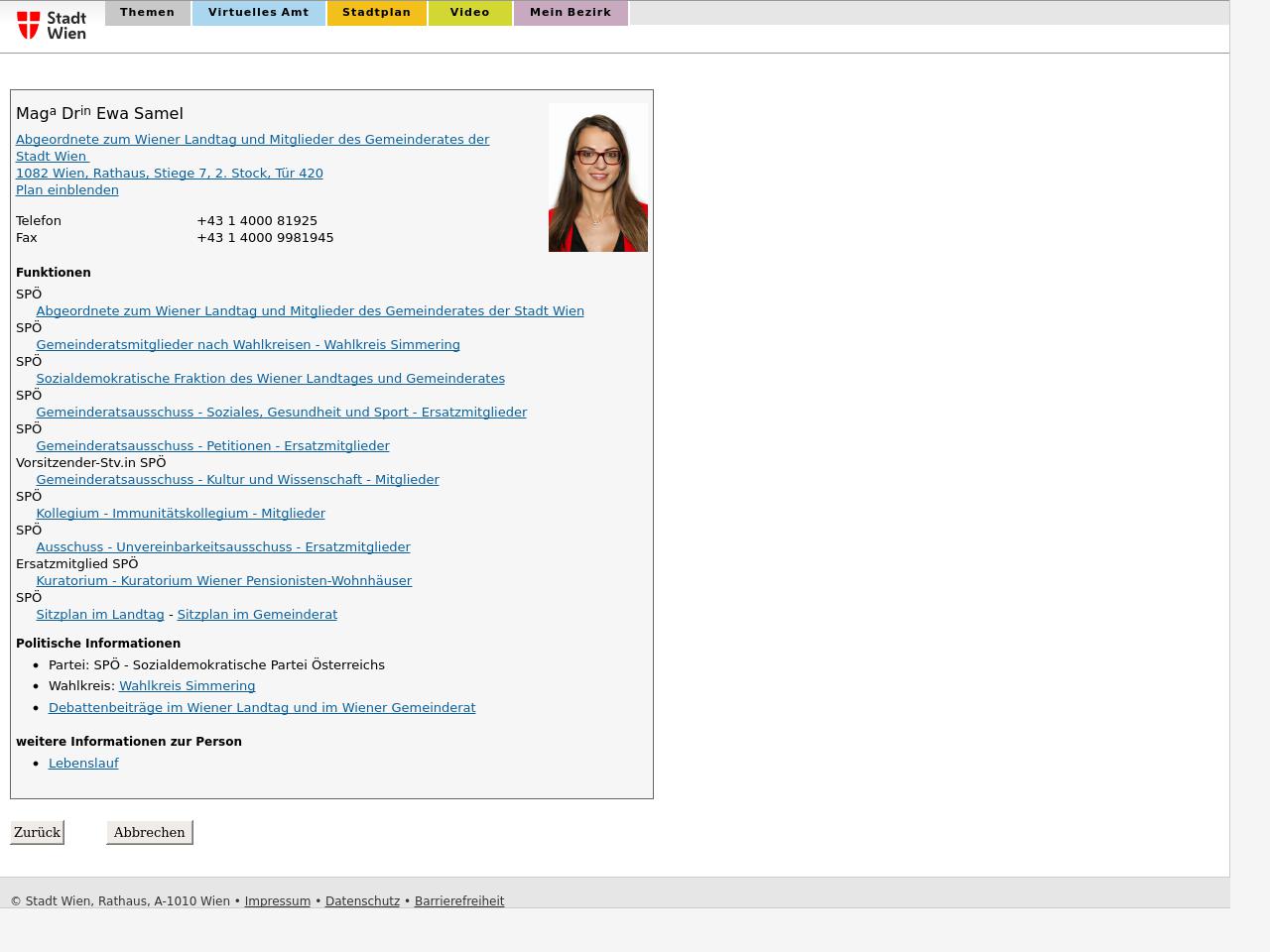Image resolution: width=1270 pixels, height=952 pixels.
Task: Open Wahlkreis Simmering link under Politische Informationen
Action: pos(187,685)
